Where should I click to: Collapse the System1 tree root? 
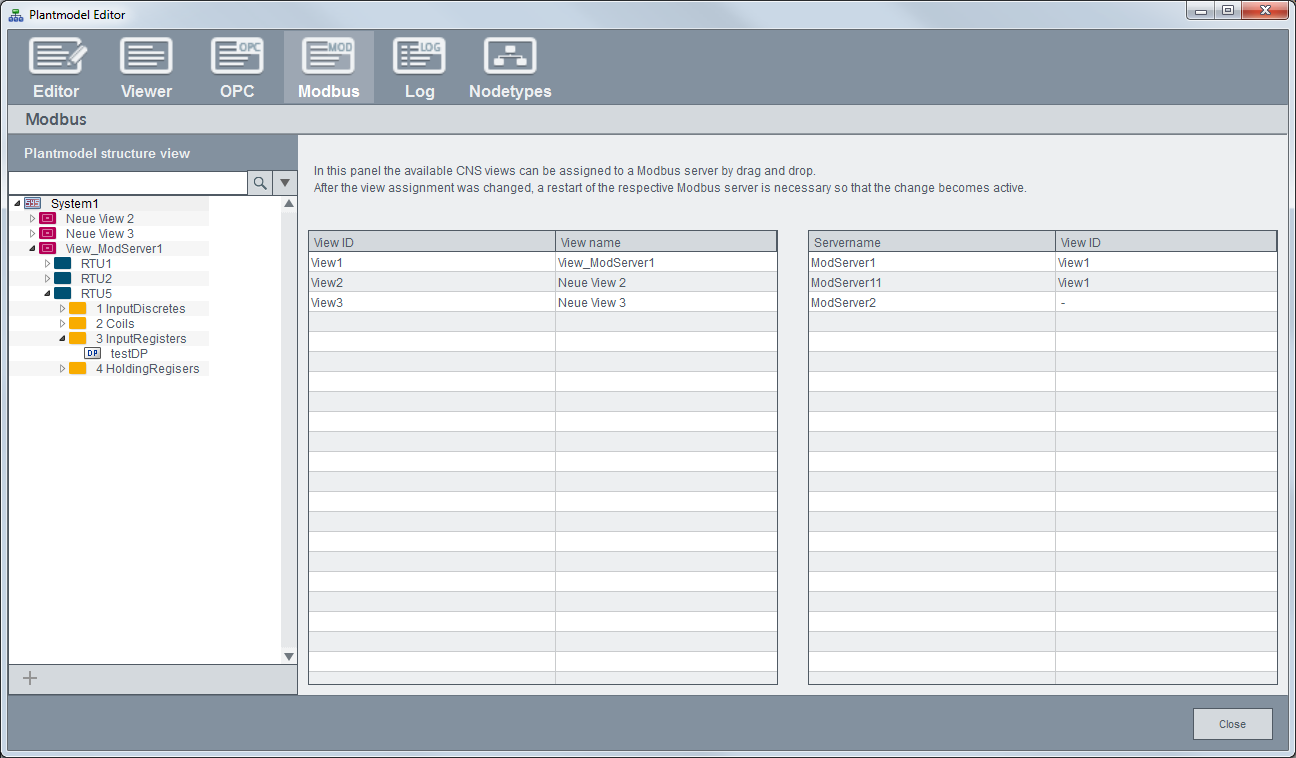(18, 204)
